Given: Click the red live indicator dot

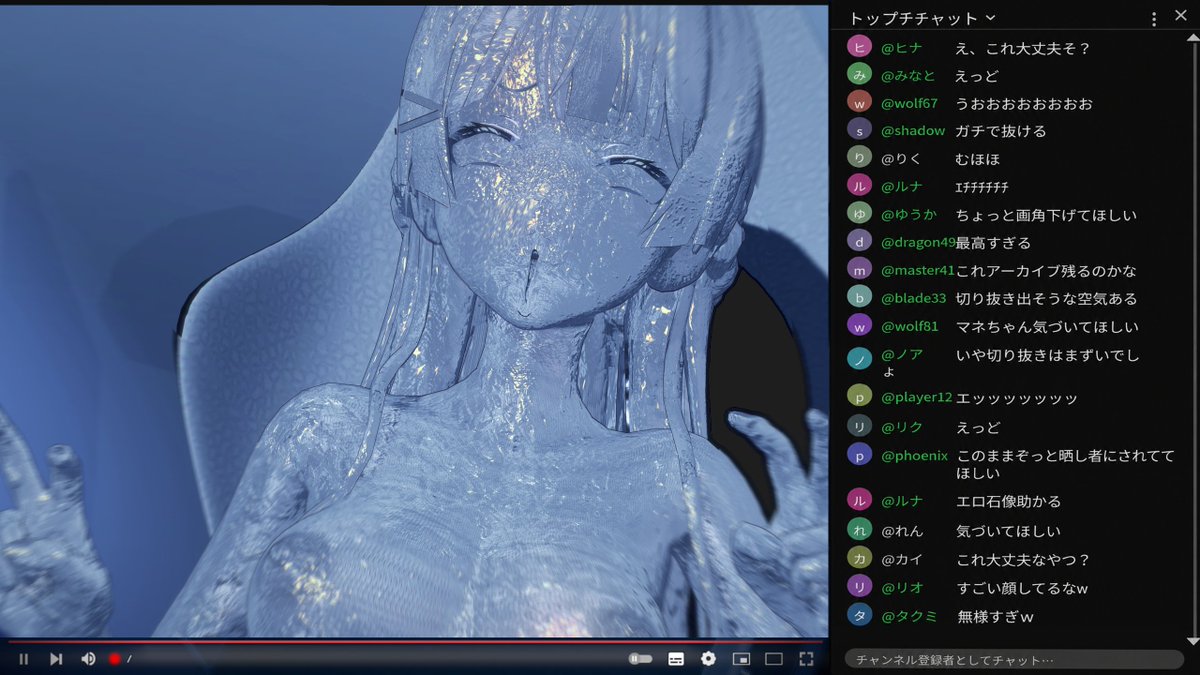Looking at the screenshot, I should pyautogui.click(x=114, y=659).
